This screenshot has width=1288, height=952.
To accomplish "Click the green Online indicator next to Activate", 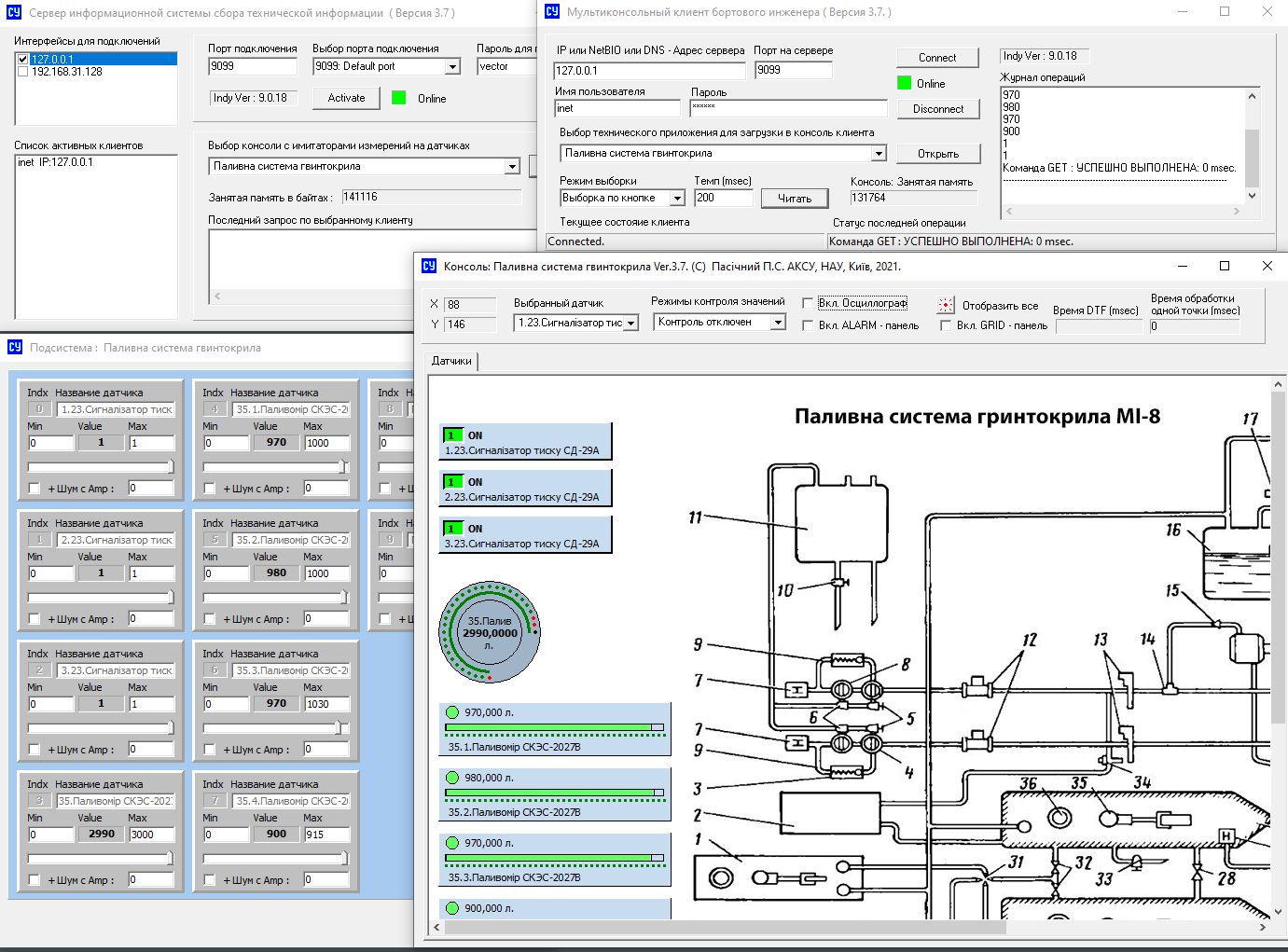I will (x=399, y=98).
